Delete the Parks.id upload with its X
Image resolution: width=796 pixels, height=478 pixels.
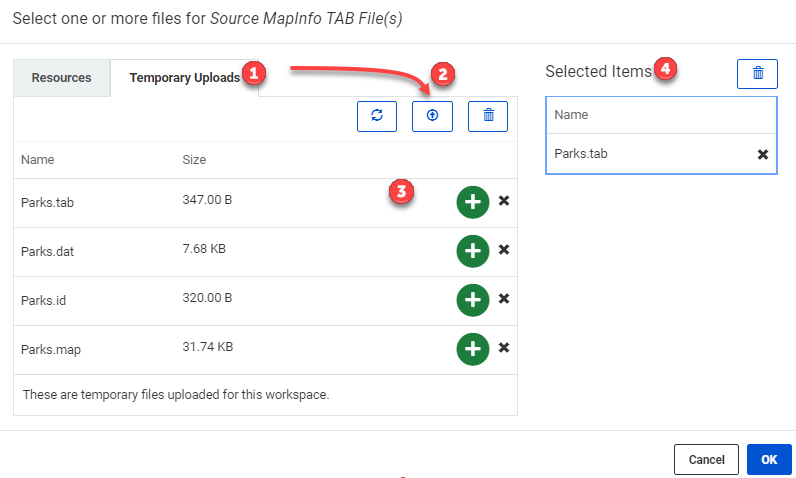(x=504, y=298)
